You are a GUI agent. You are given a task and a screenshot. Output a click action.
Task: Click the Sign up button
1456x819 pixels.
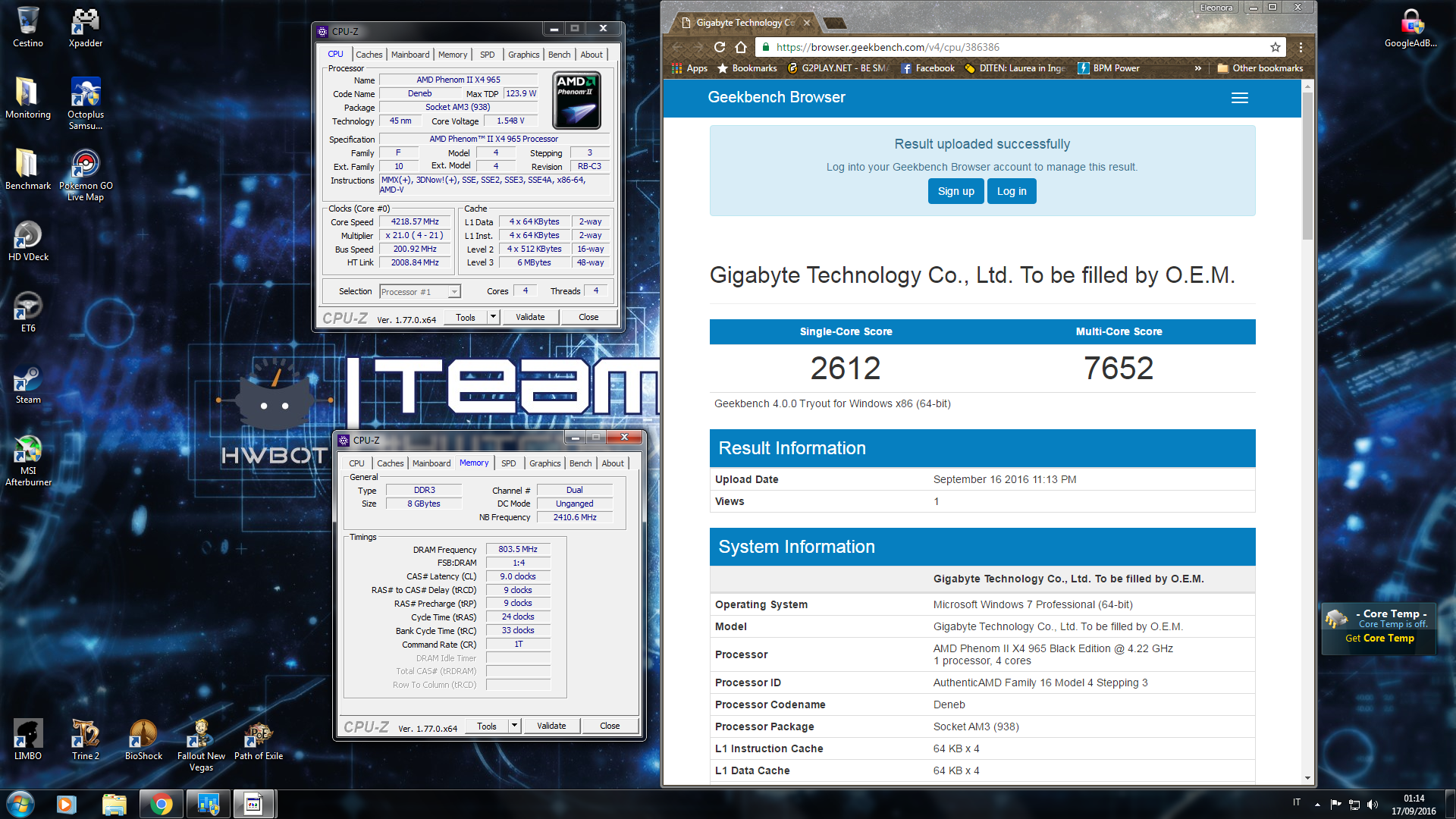coord(955,191)
